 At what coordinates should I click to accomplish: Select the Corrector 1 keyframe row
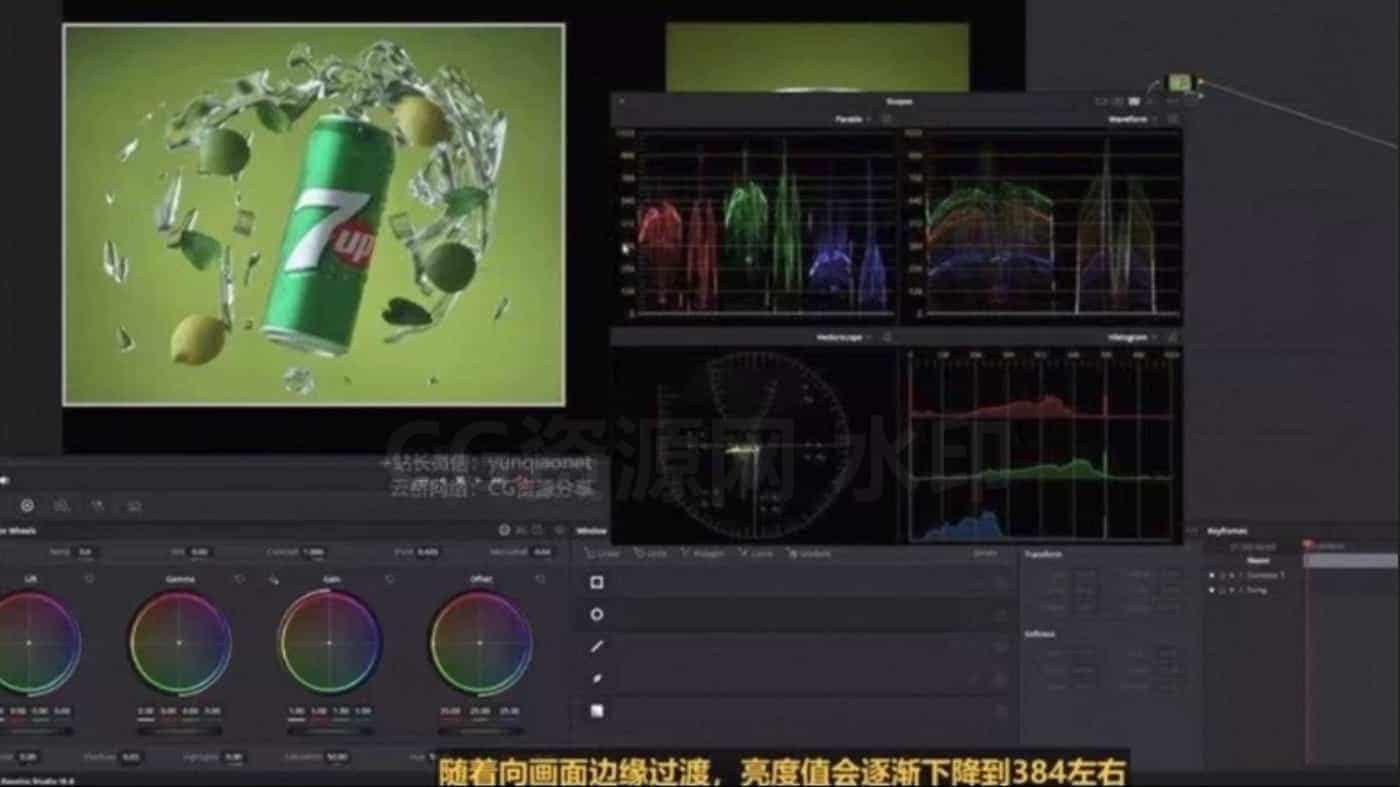1253,575
